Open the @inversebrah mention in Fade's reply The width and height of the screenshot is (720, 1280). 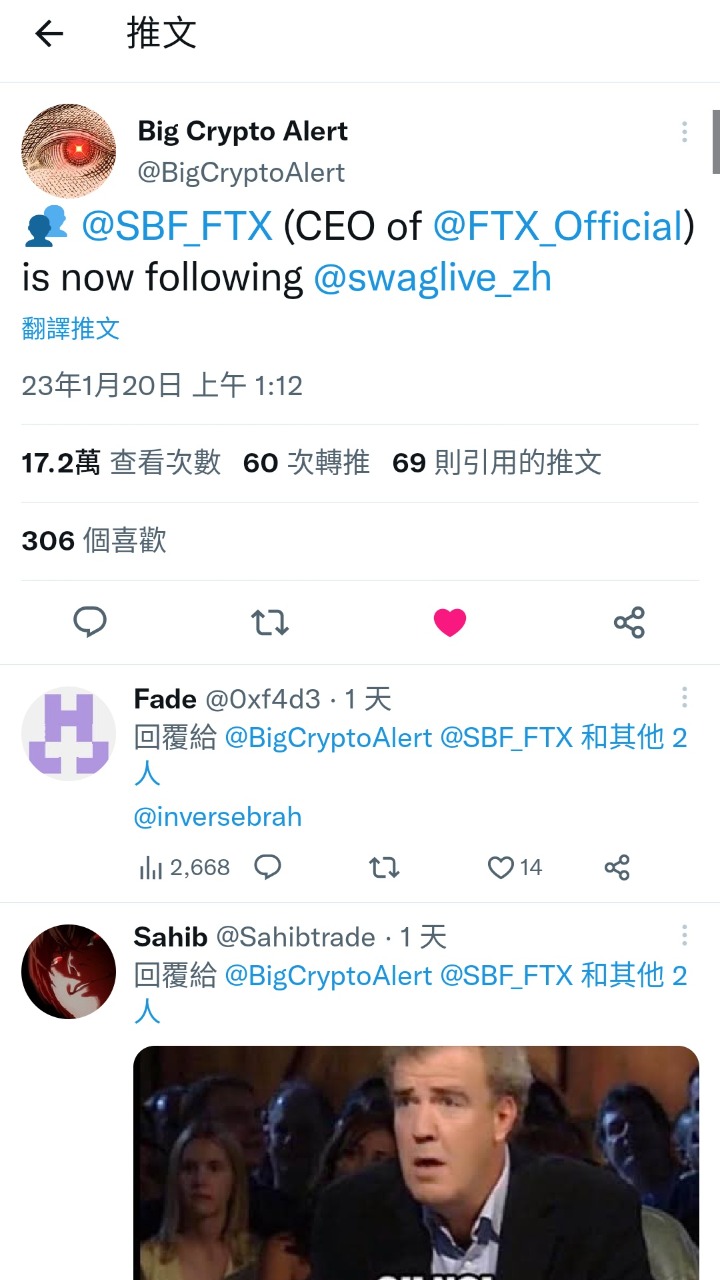click(217, 817)
